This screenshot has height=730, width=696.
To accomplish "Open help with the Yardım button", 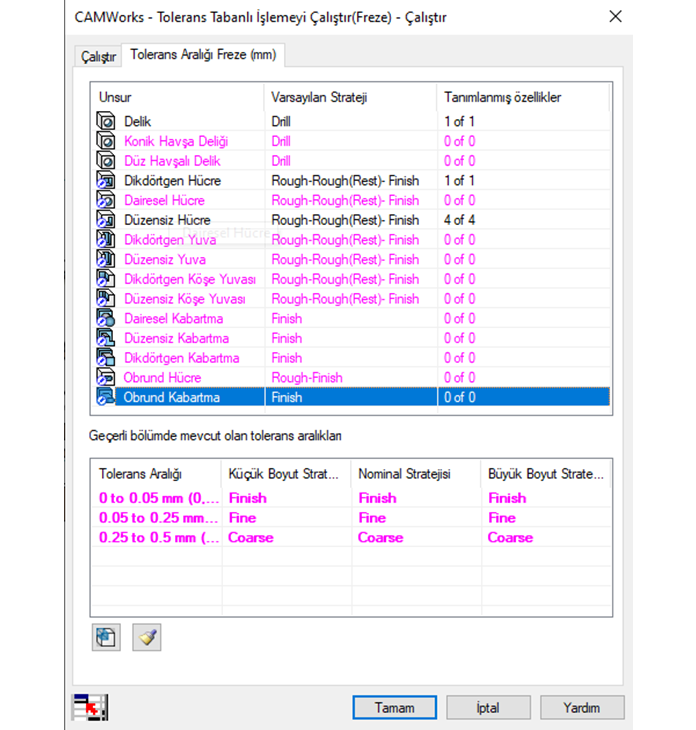I will (580, 707).
